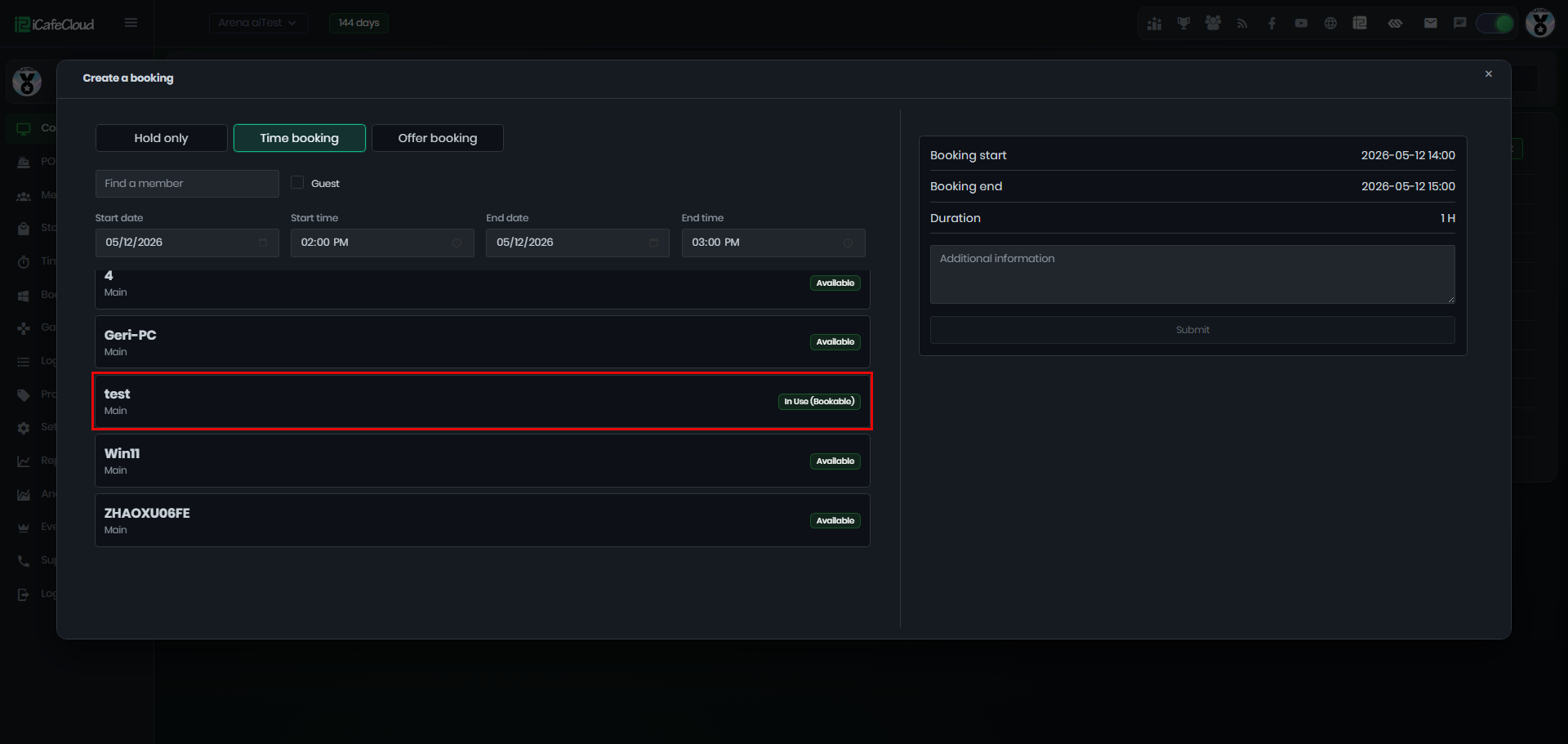Open the stopwatch sidebar icon
Image resolution: width=1568 pixels, height=744 pixels.
pyautogui.click(x=24, y=261)
